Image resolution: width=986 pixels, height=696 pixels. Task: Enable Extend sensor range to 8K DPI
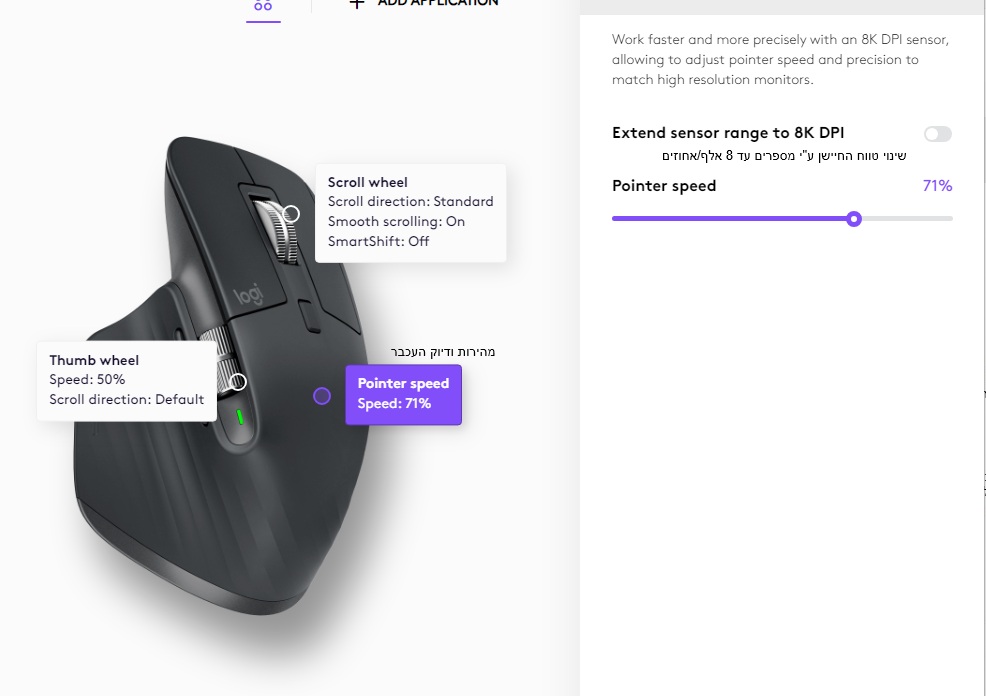pos(937,134)
